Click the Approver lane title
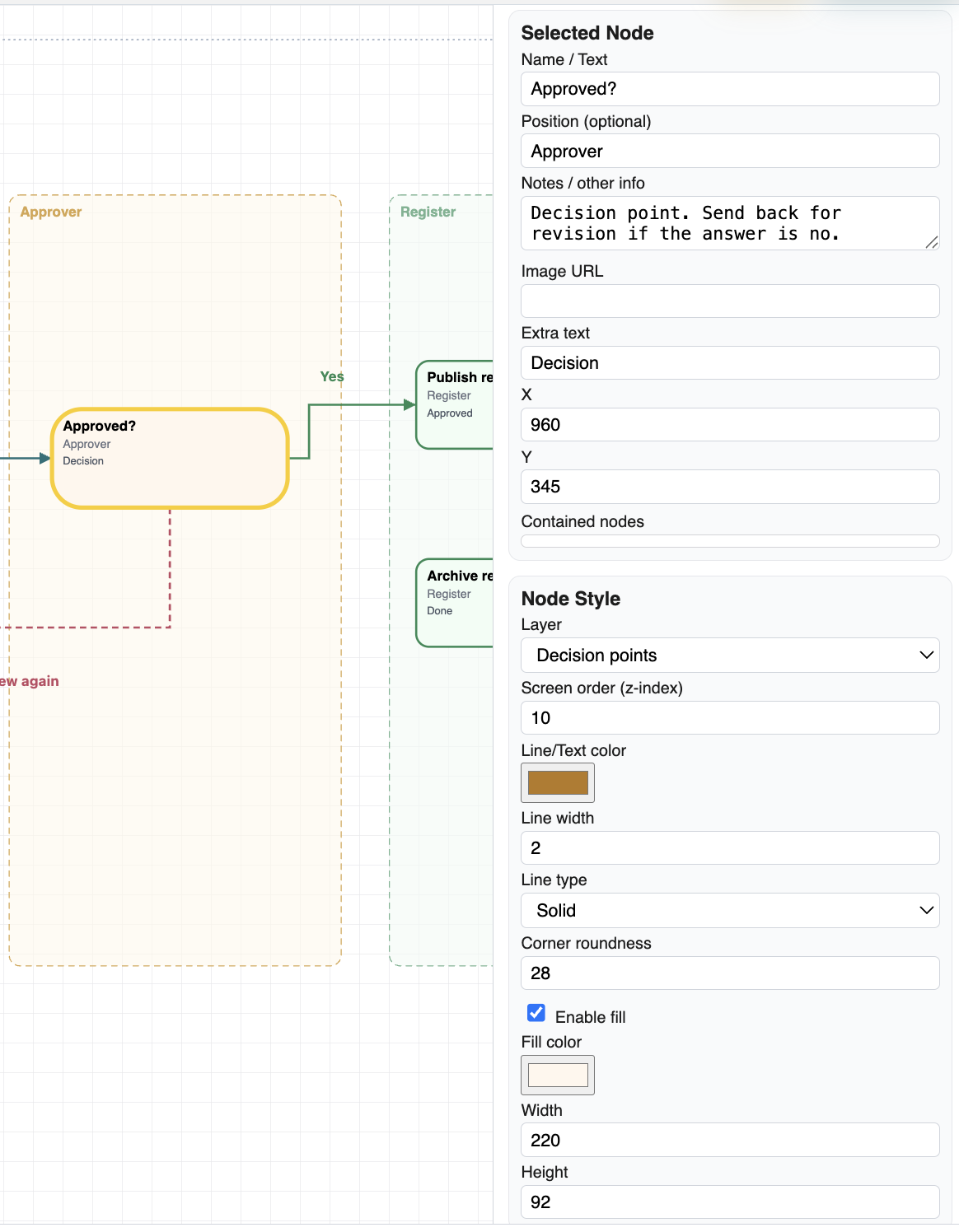The width and height of the screenshot is (959, 1232). pos(51,212)
